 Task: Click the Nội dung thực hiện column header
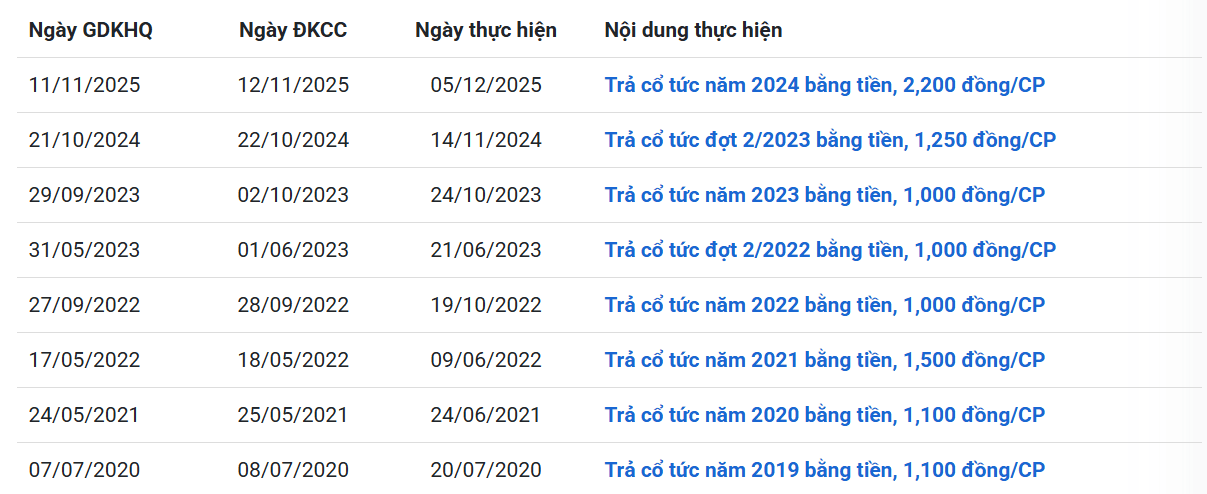[694, 30]
